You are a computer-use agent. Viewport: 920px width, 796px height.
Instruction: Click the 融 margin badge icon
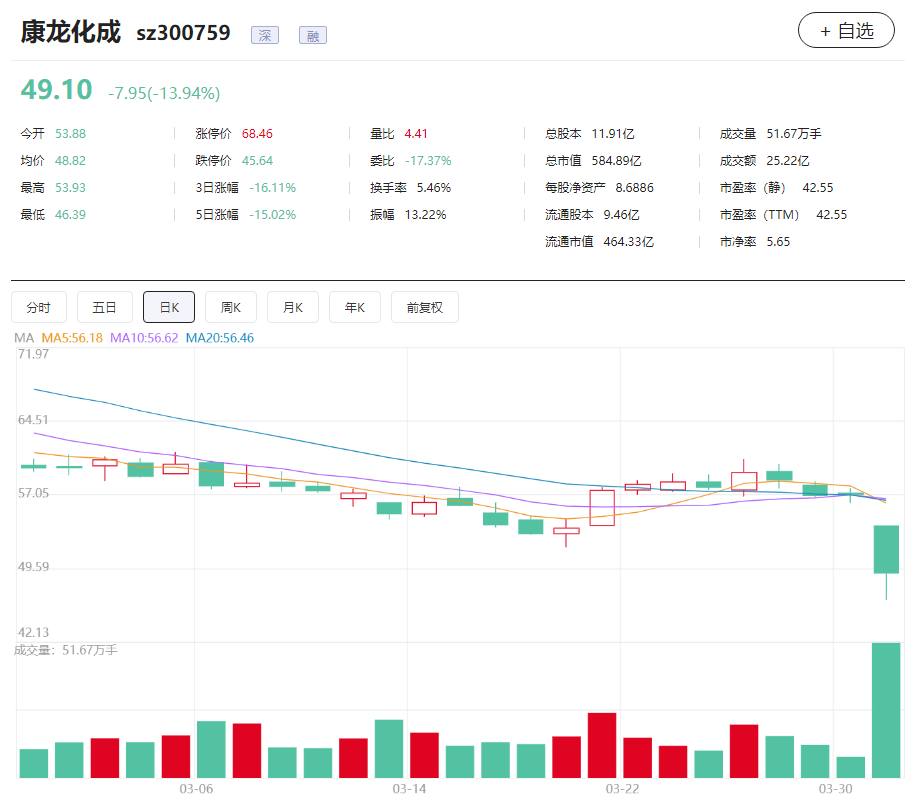click(313, 35)
